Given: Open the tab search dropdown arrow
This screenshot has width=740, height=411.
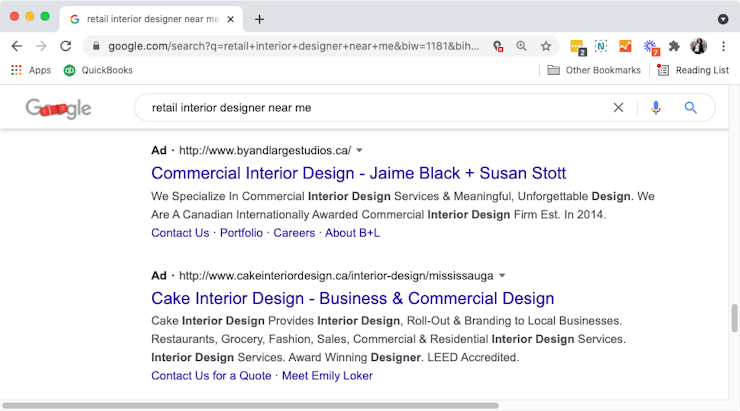Looking at the screenshot, I should pyautogui.click(x=723, y=19).
